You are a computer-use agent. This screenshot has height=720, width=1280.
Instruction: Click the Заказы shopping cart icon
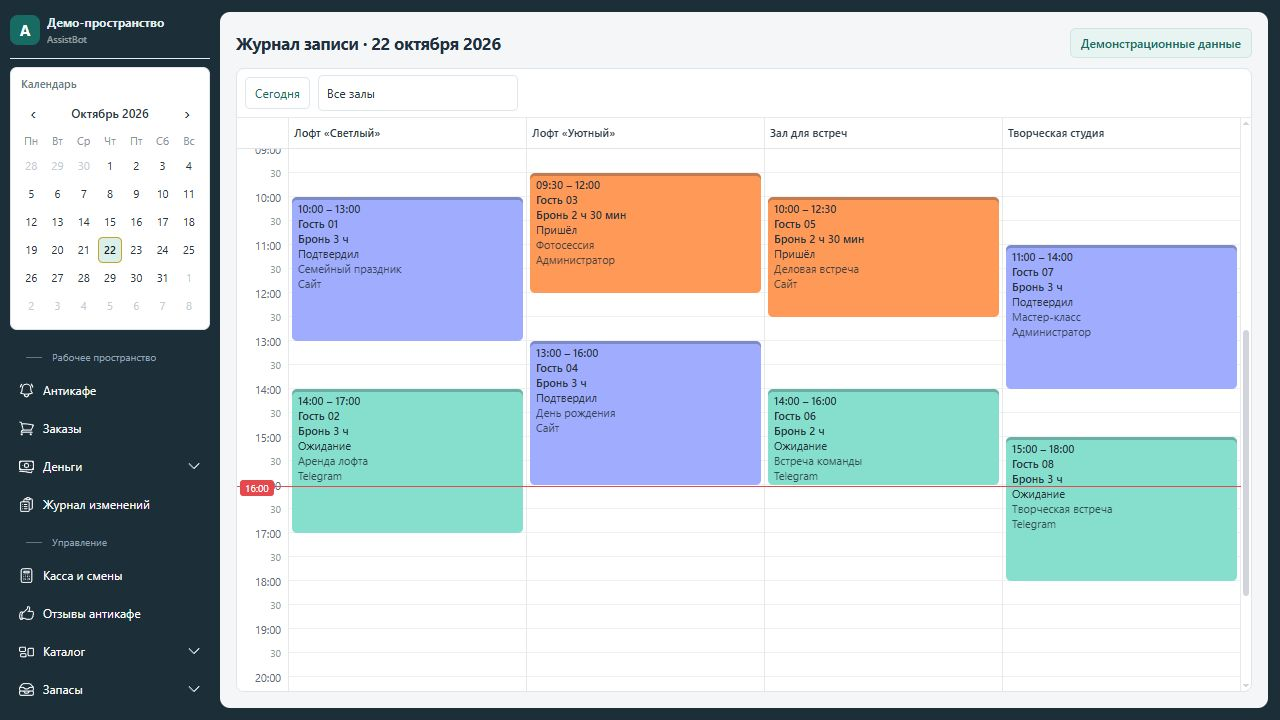pos(26,429)
